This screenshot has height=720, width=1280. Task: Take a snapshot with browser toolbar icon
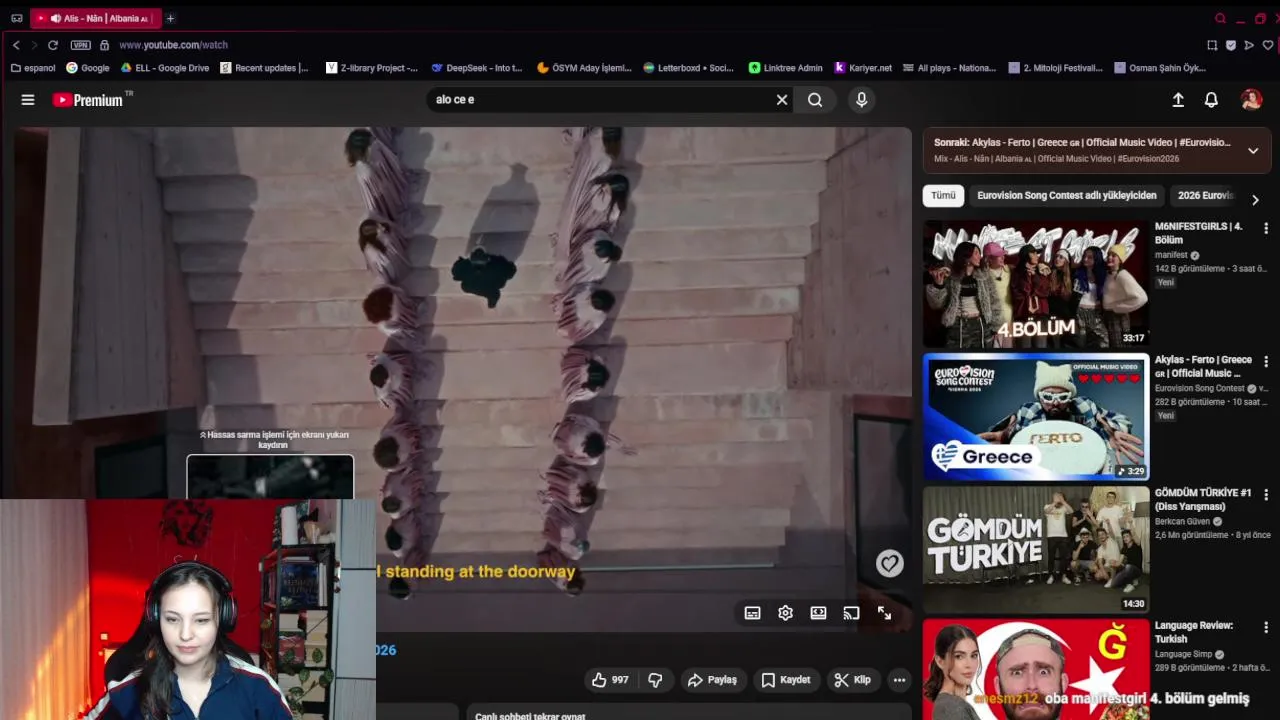[1212, 45]
